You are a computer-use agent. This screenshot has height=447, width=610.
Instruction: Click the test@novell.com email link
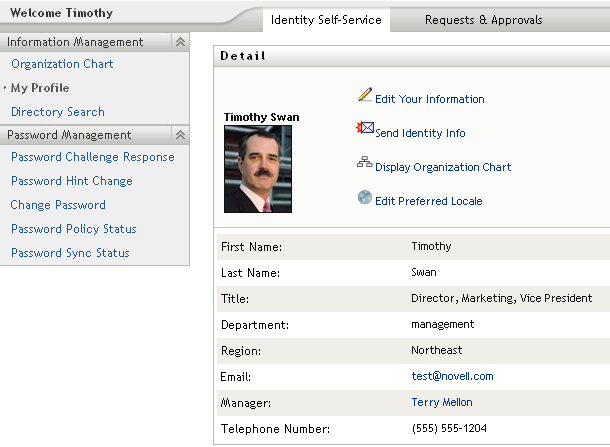pos(452,377)
